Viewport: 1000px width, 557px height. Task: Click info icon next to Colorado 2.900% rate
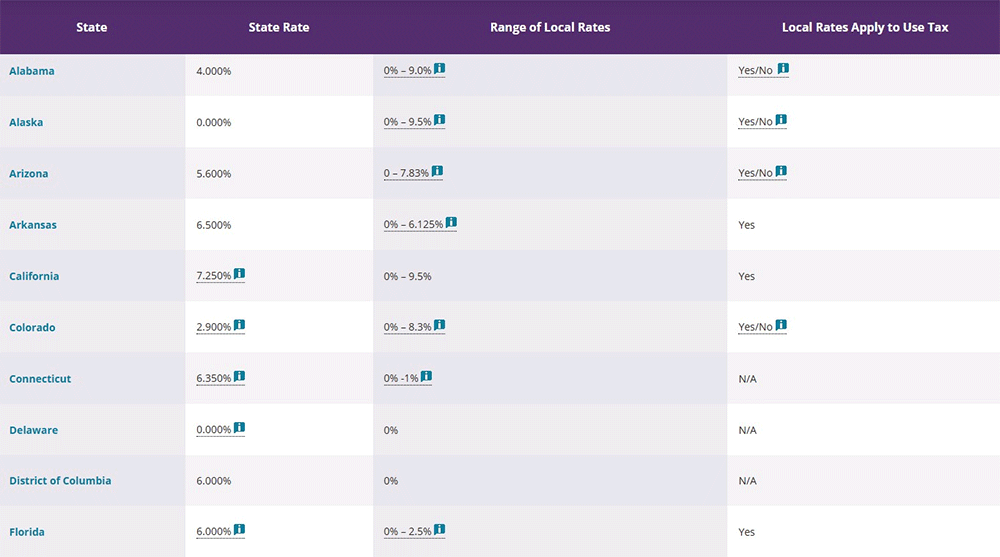point(239,326)
